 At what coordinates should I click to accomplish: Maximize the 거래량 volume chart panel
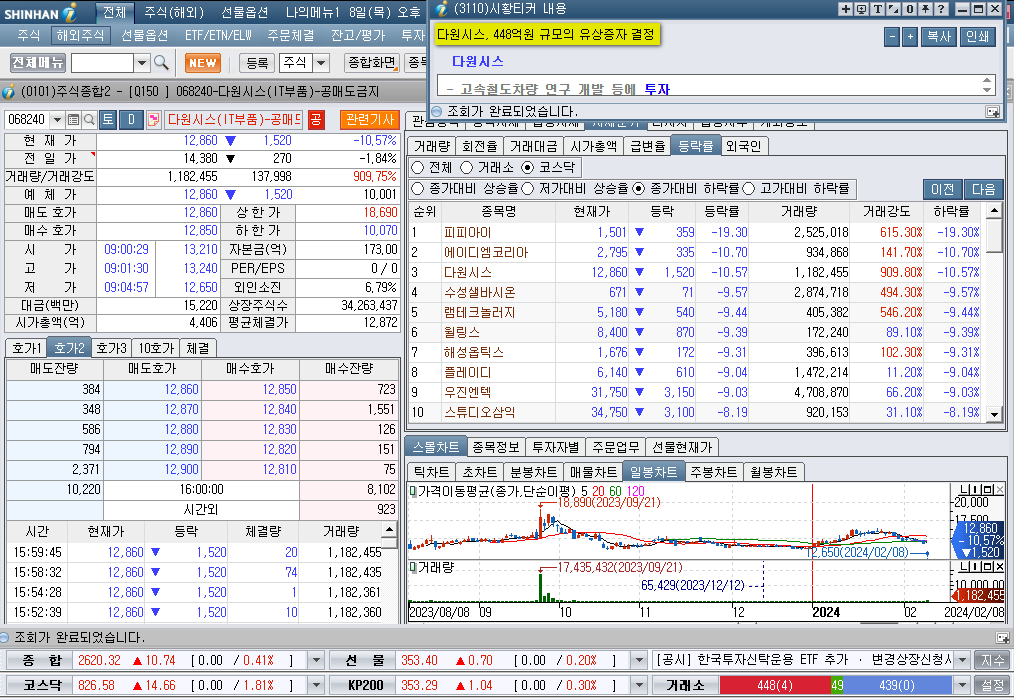click(987, 567)
